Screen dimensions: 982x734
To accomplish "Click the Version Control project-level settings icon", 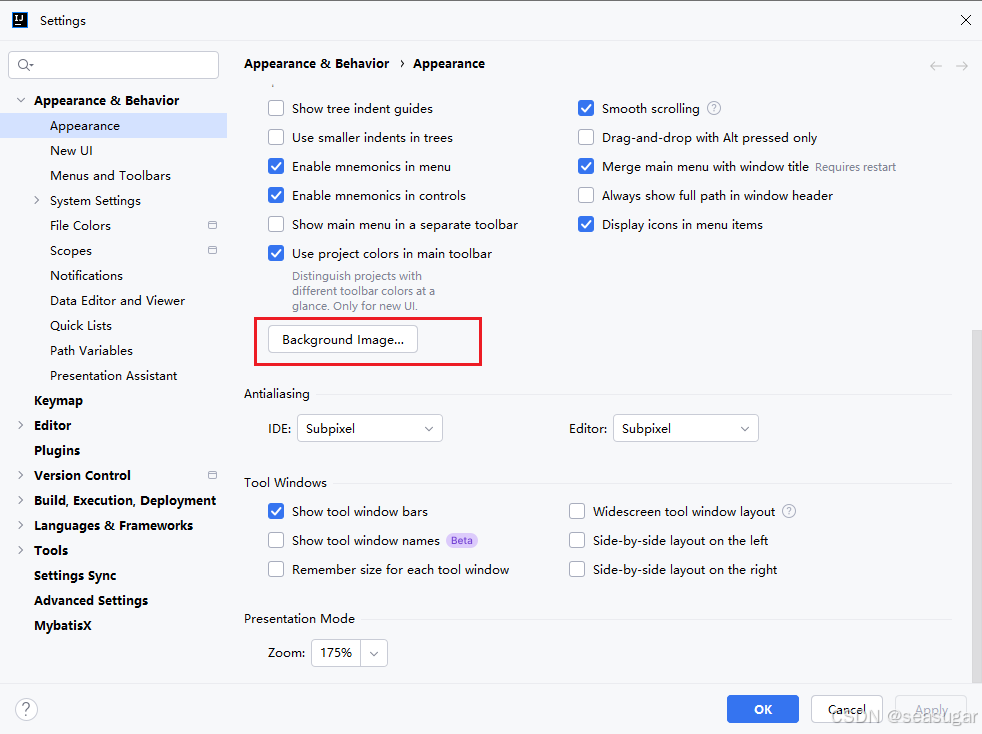I will pyautogui.click(x=212, y=475).
